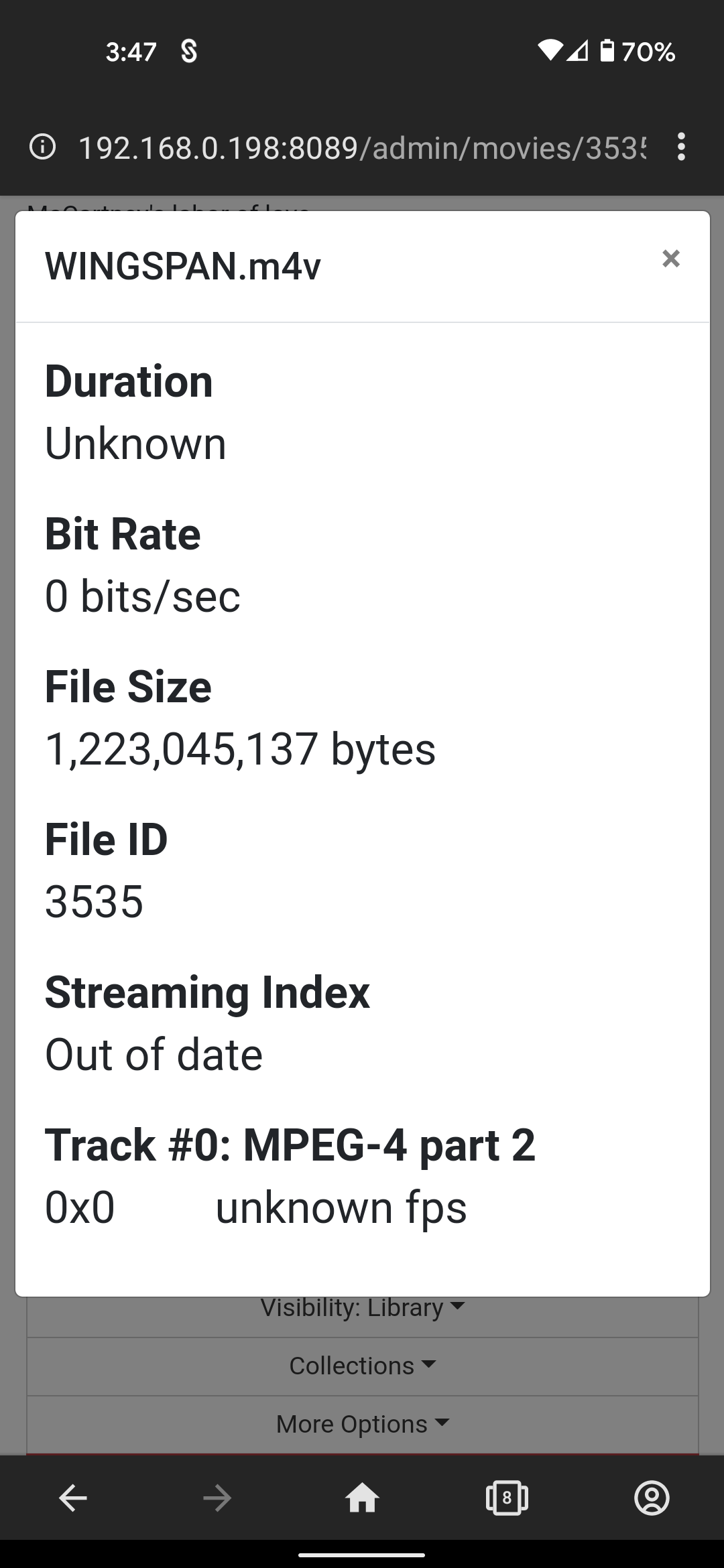
Task: Go to the browser home page
Action: click(362, 1498)
